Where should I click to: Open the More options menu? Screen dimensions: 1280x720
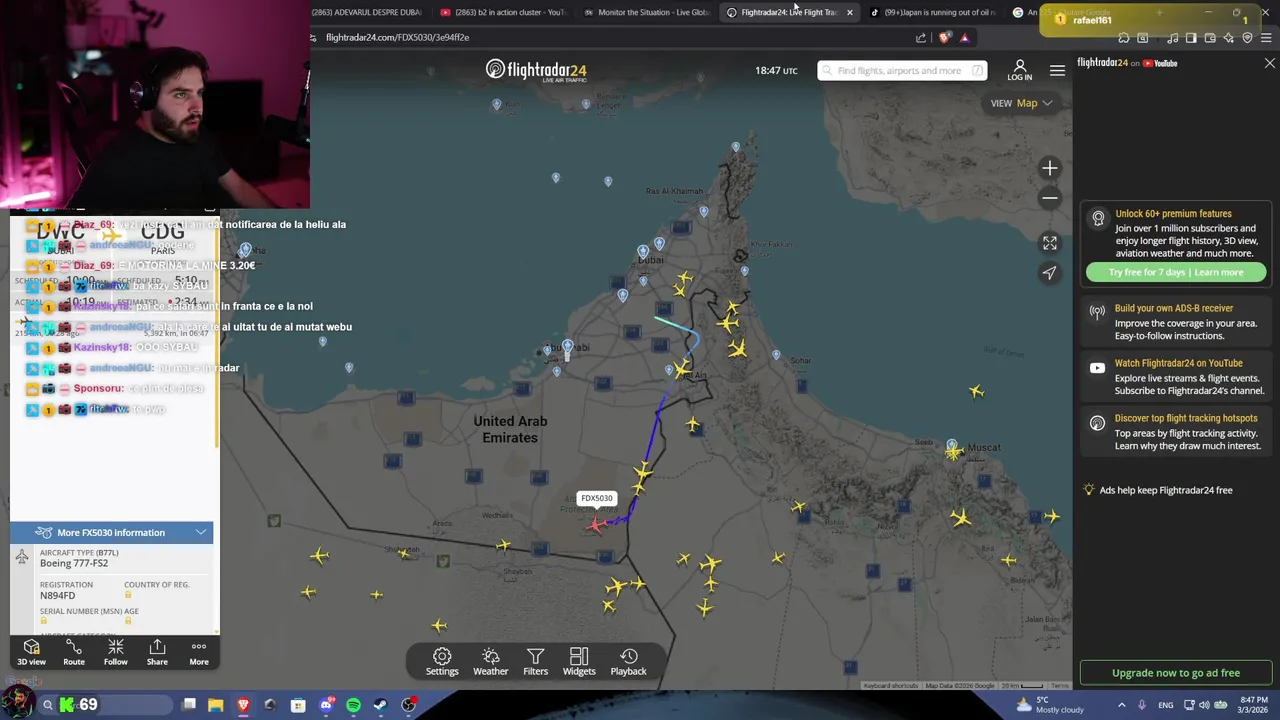pos(199,653)
